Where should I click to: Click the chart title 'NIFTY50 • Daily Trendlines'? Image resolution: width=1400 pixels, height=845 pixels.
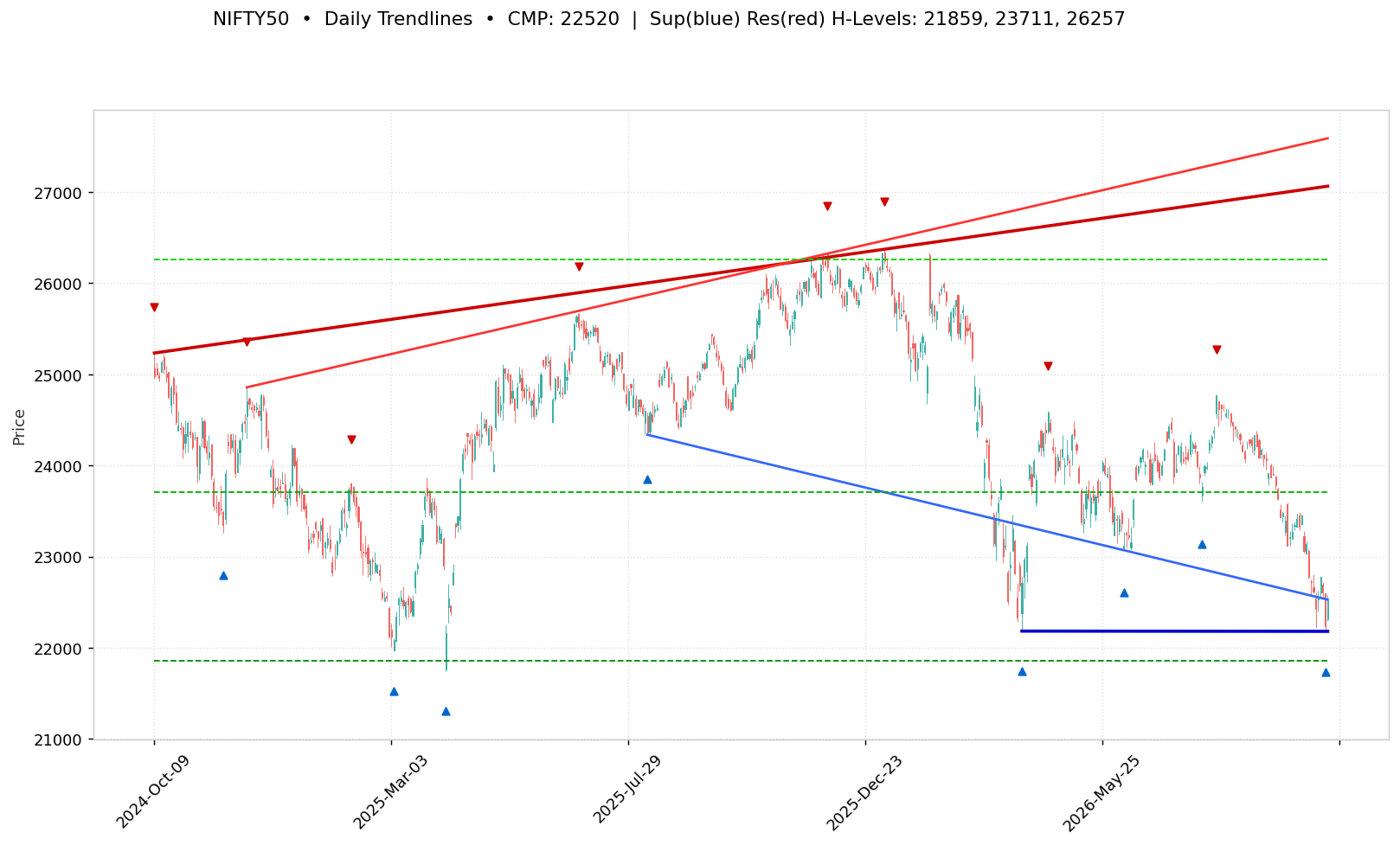[343, 19]
